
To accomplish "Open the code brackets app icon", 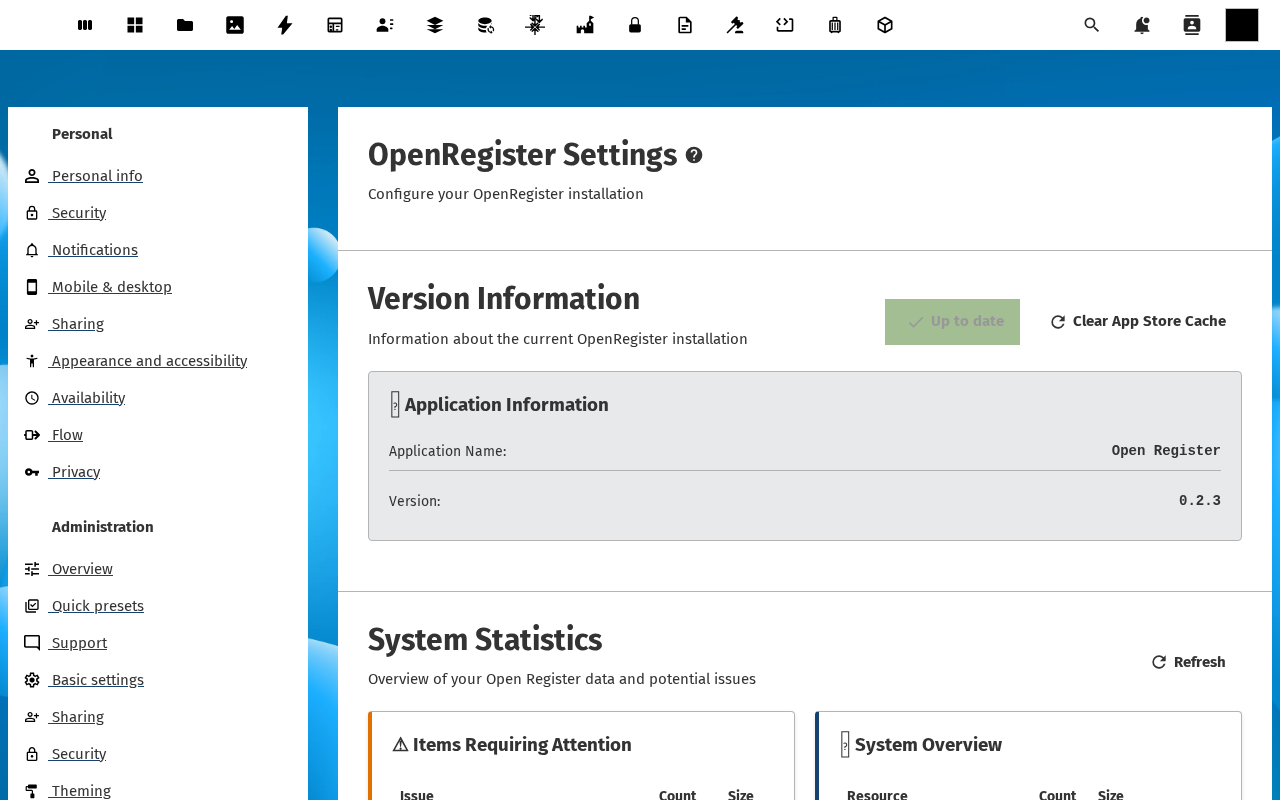I will click(785, 25).
